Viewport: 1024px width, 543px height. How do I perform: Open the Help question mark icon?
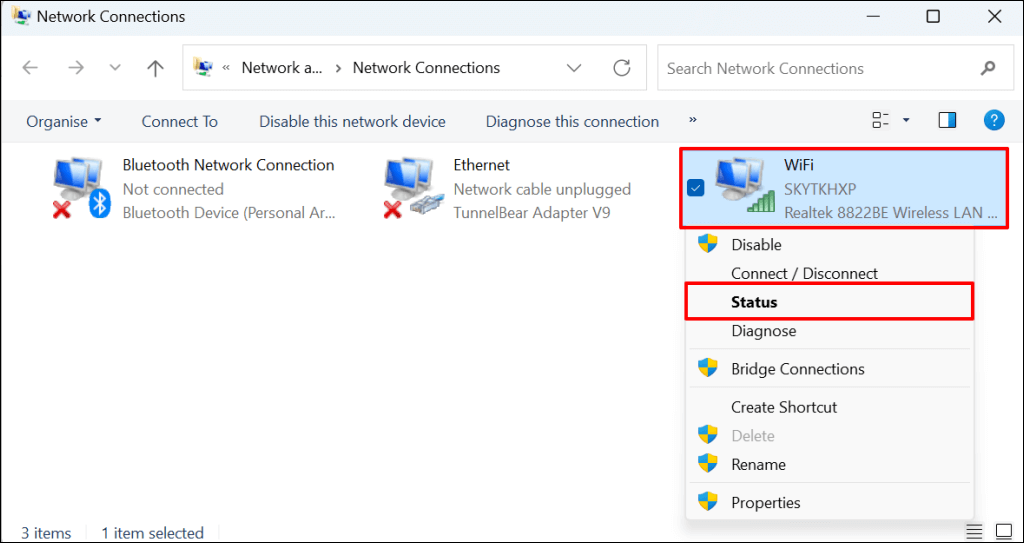point(993,121)
